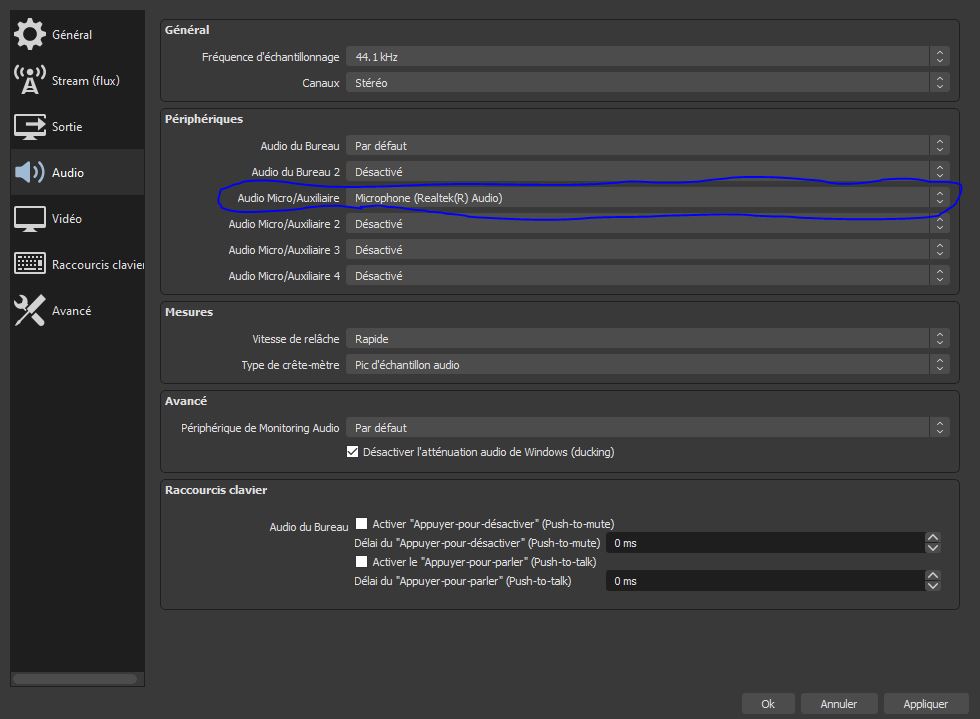Viewport: 980px width, 719px height.
Task: Open Périphérique de Monitoring Audio dropdown
Action: (648, 428)
